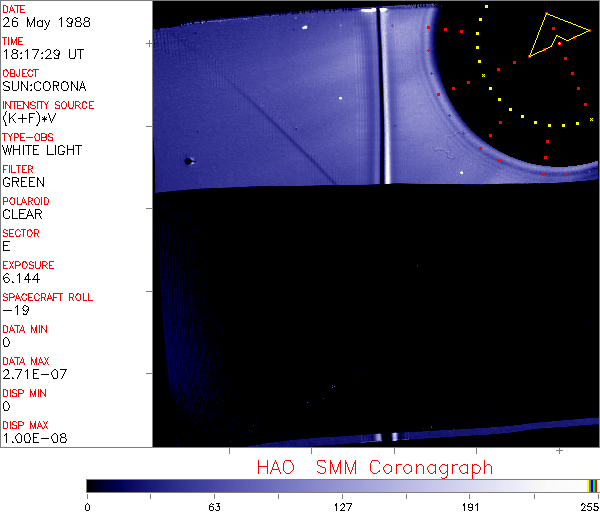
Task: Click the dark spot on the corona image
Action: point(187,160)
